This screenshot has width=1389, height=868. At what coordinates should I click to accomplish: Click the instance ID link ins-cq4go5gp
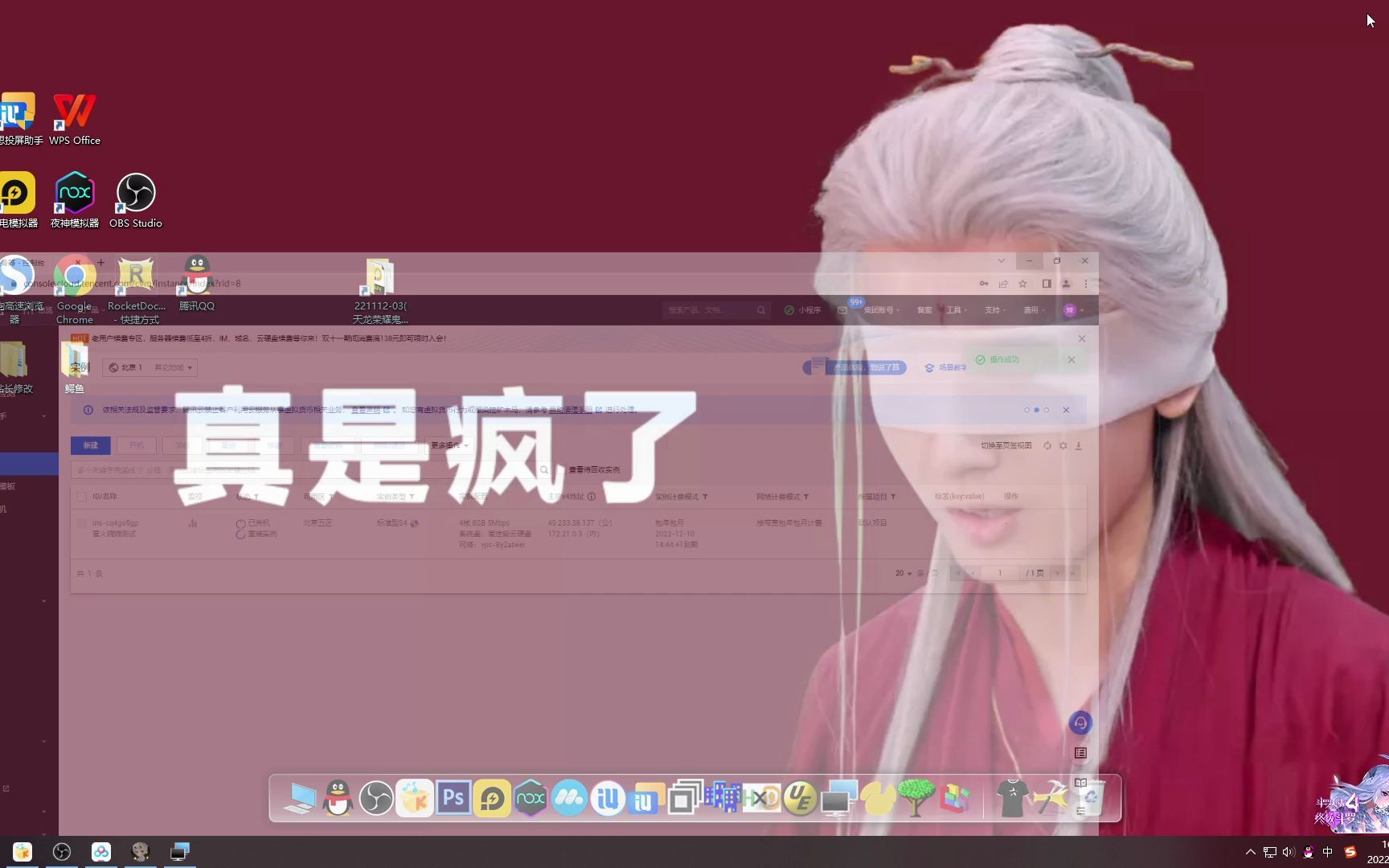(x=115, y=523)
